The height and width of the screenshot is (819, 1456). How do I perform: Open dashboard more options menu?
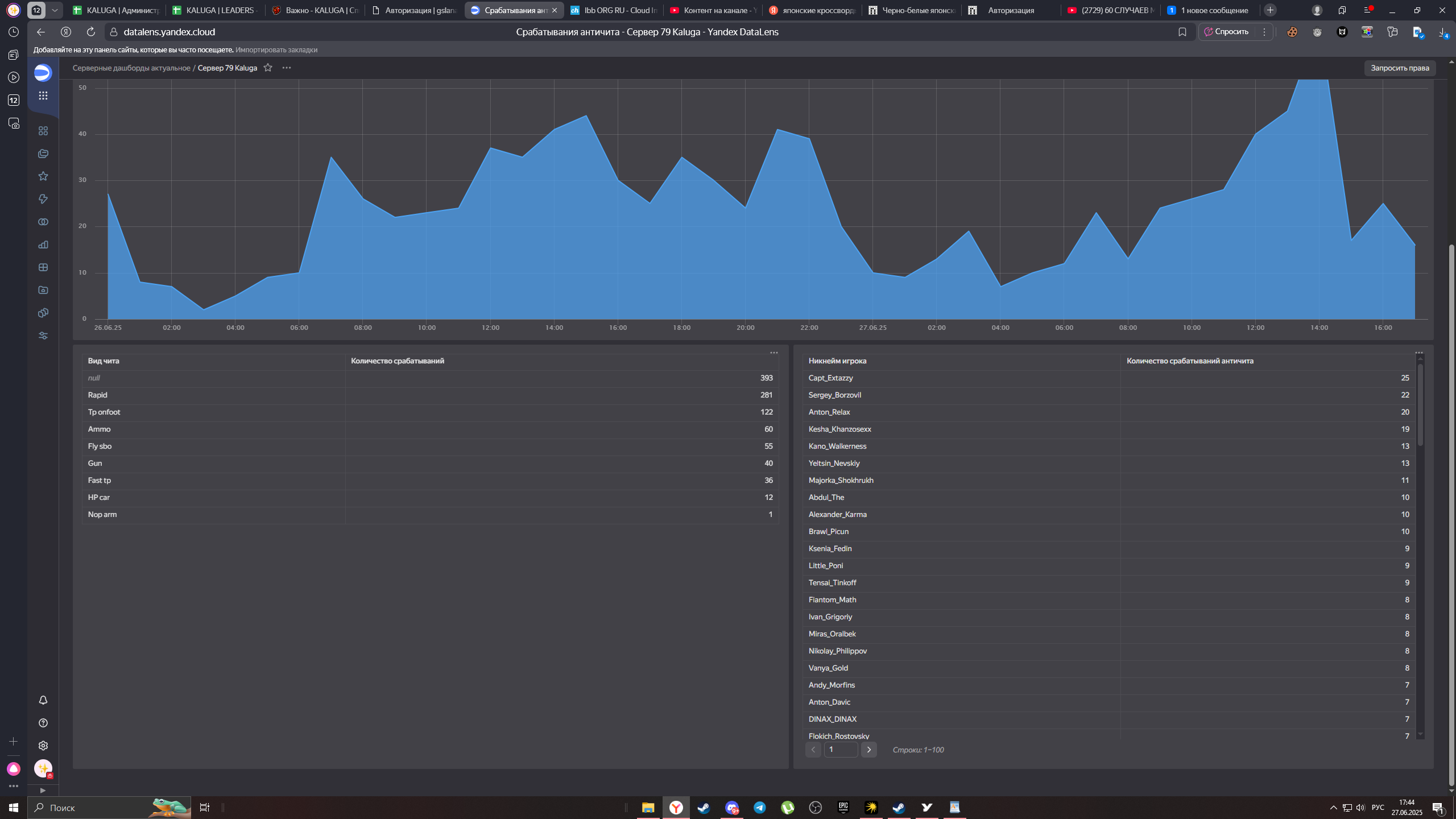[x=287, y=68]
